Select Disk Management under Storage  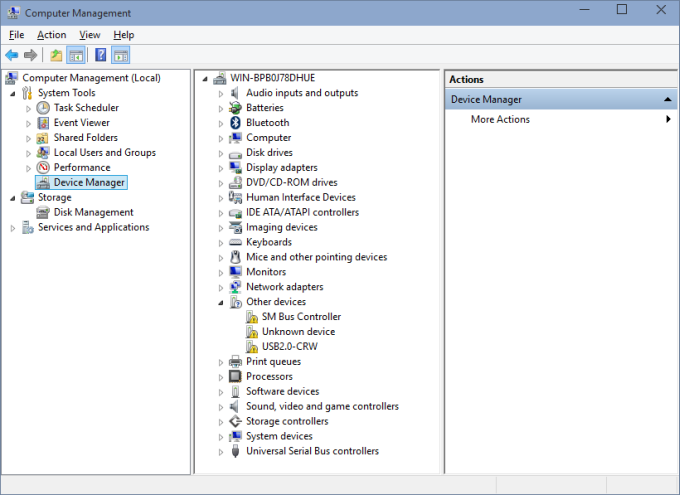point(93,213)
